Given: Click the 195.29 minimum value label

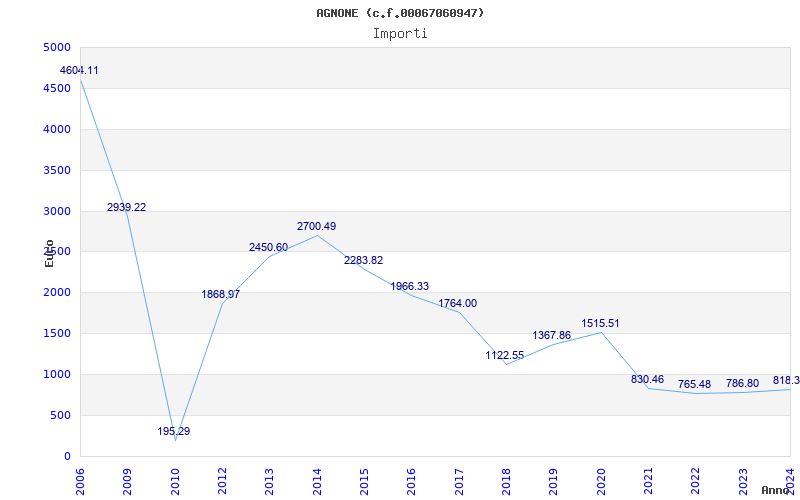Looking at the screenshot, I should (173, 431).
